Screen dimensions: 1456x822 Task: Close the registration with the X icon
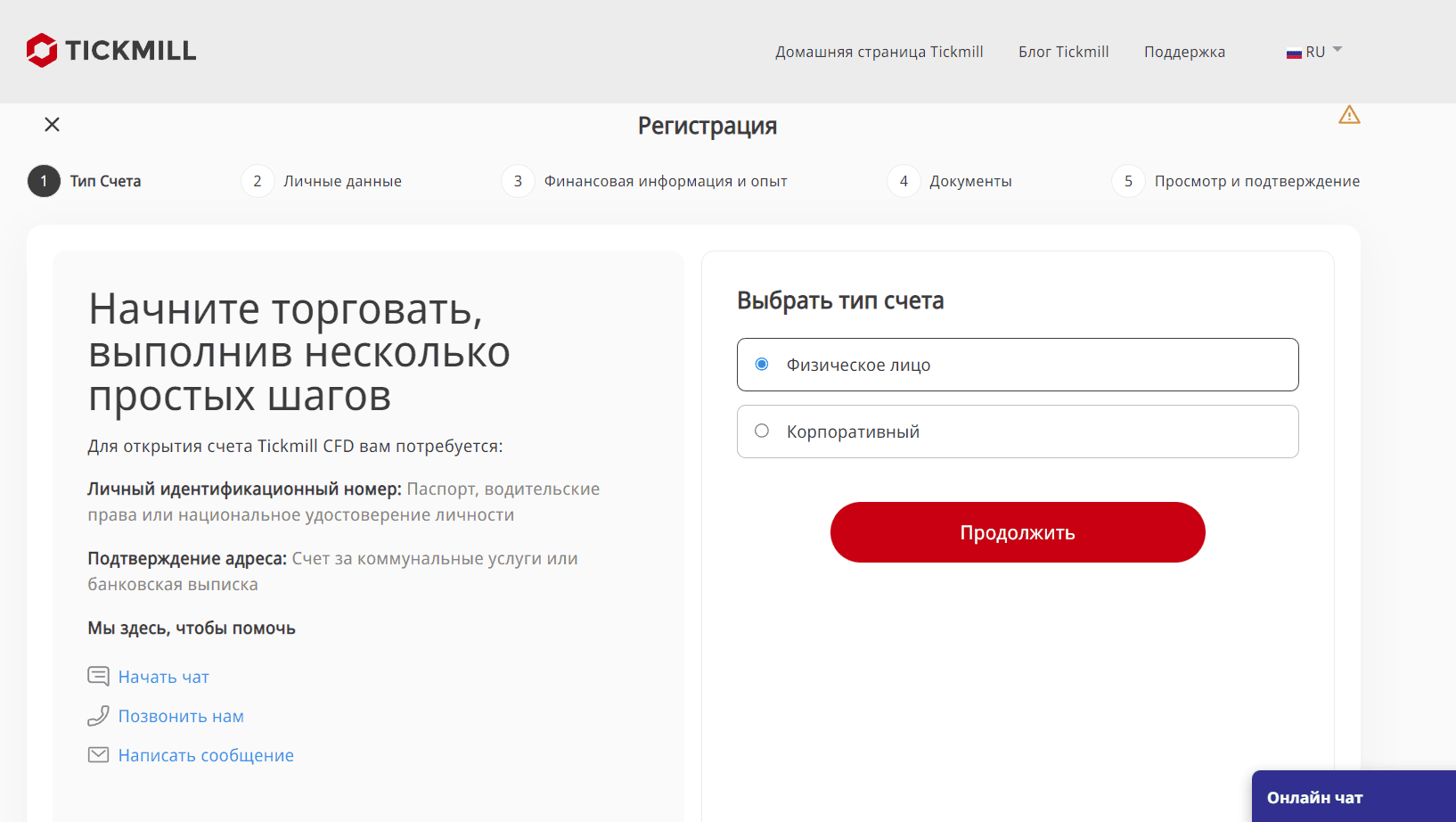53,125
